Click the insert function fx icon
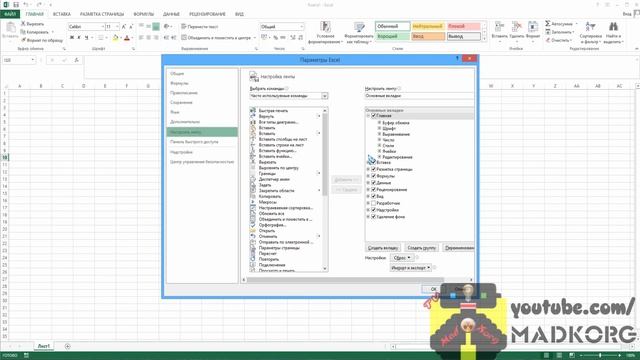640x360 pixels. [x=76, y=60]
